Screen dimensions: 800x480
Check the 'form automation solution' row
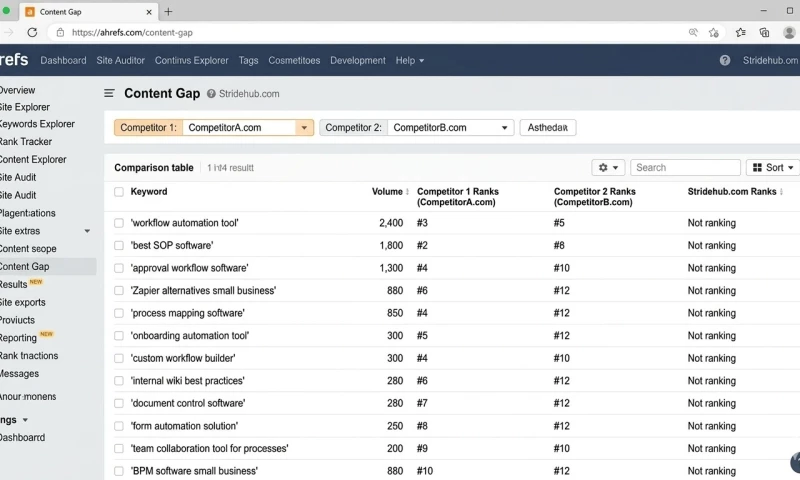(x=119, y=426)
